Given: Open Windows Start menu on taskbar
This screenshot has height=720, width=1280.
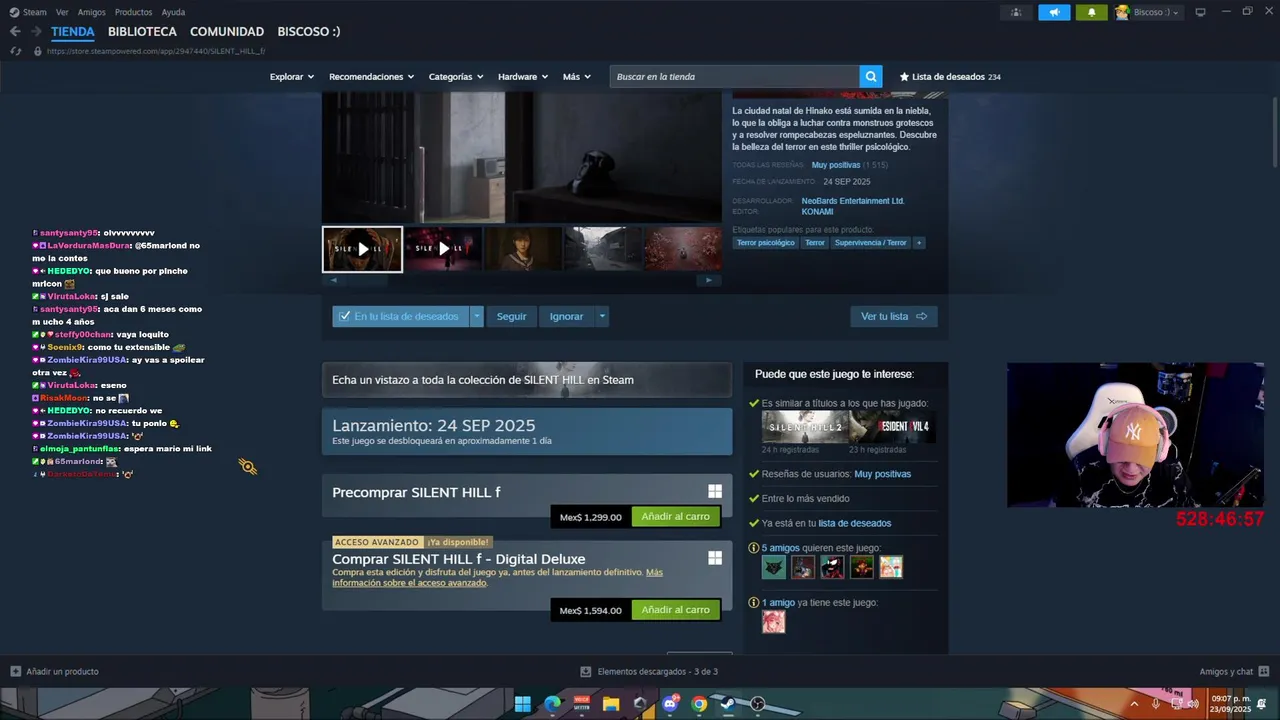Looking at the screenshot, I should 523,704.
